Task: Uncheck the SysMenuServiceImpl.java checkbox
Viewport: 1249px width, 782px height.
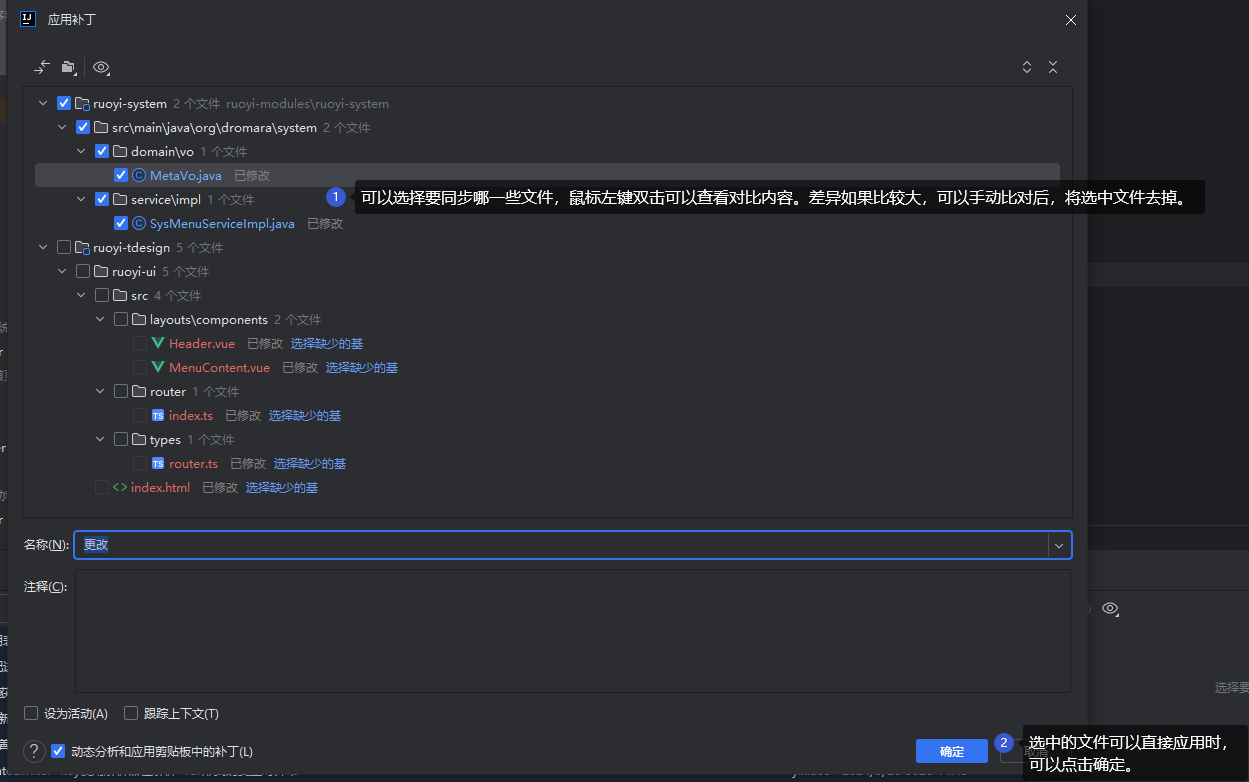Action: 121,223
